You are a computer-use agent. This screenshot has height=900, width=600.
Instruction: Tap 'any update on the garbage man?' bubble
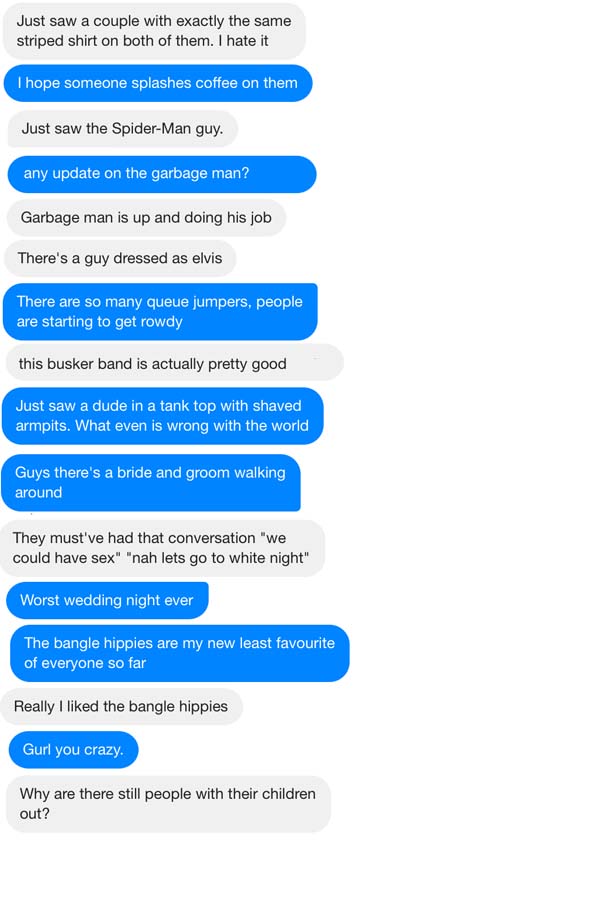(x=161, y=174)
